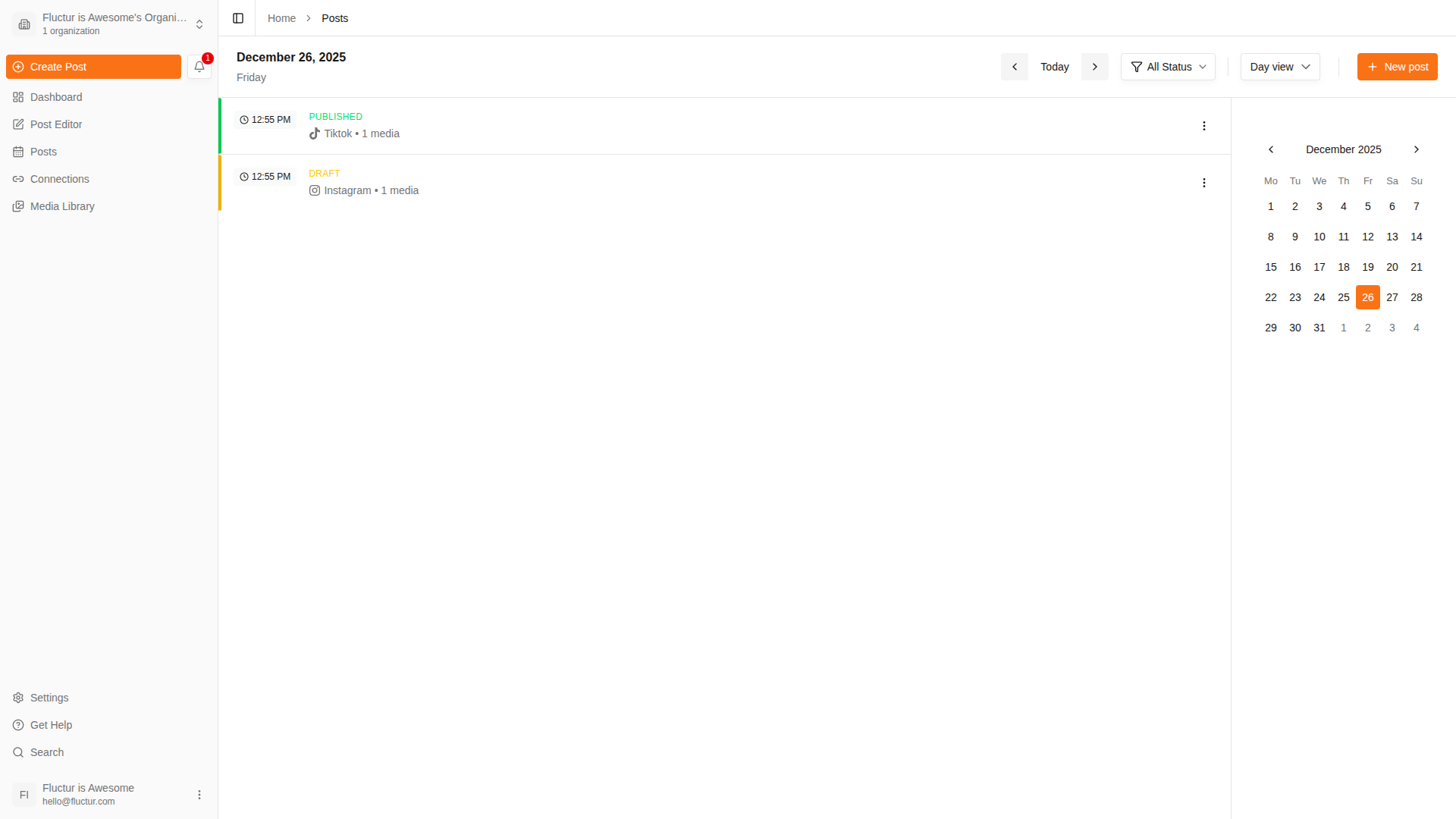The width and height of the screenshot is (1456, 819).
Task: Click the notification bell icon
Action: [x=199, y=67]
